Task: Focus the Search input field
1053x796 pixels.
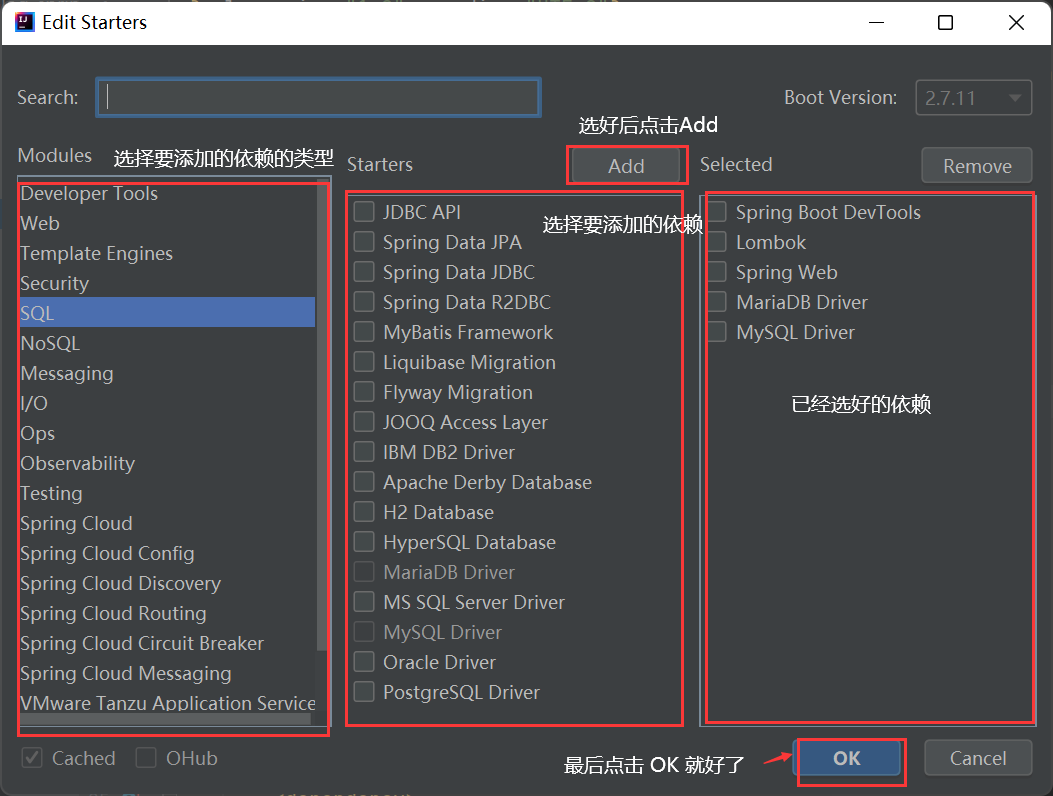Action: 318,97
